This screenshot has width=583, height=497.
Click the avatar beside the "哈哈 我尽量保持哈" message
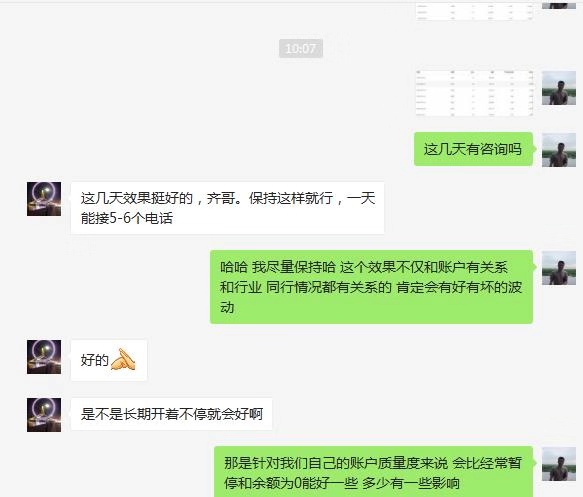pos(559,268)
